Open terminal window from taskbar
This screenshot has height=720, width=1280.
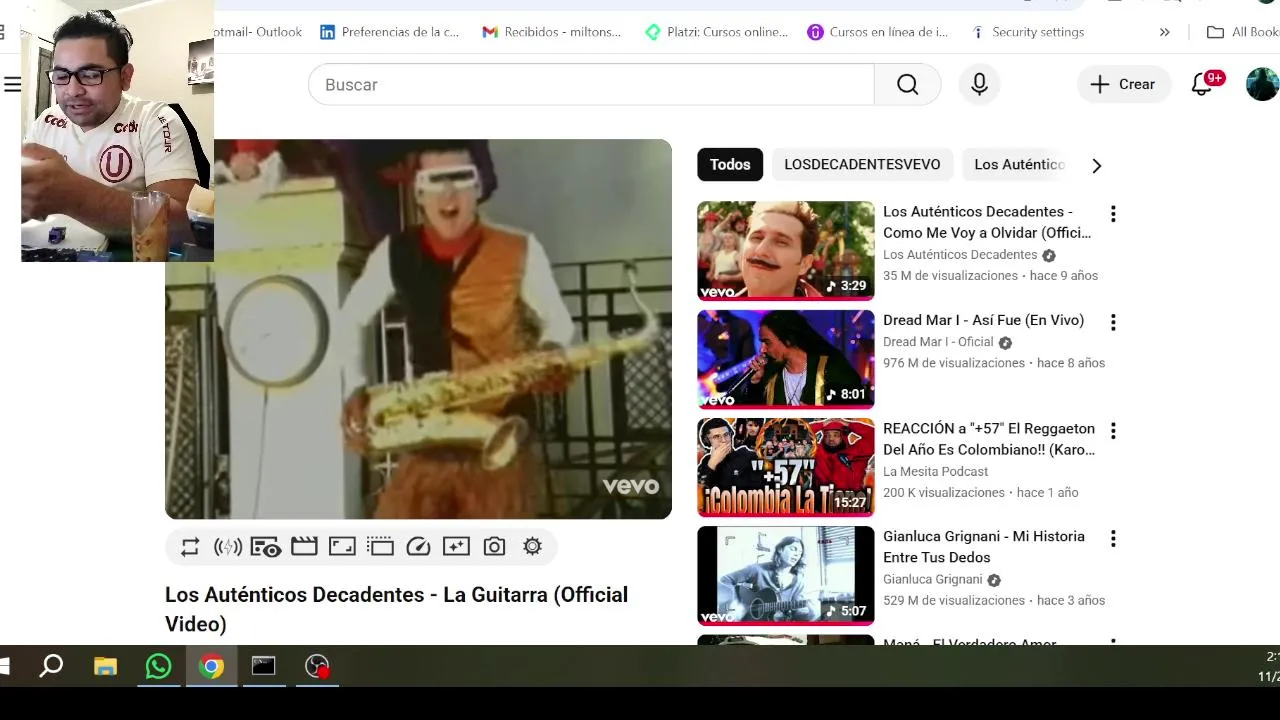[x=263, y=666]
